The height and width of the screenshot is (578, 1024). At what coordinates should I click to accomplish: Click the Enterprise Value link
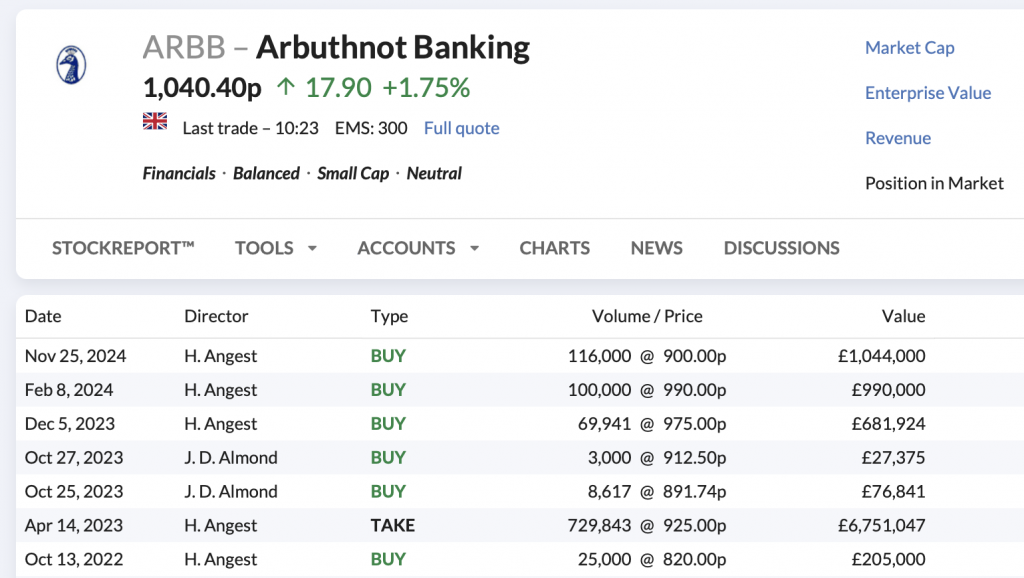[927, 93]
